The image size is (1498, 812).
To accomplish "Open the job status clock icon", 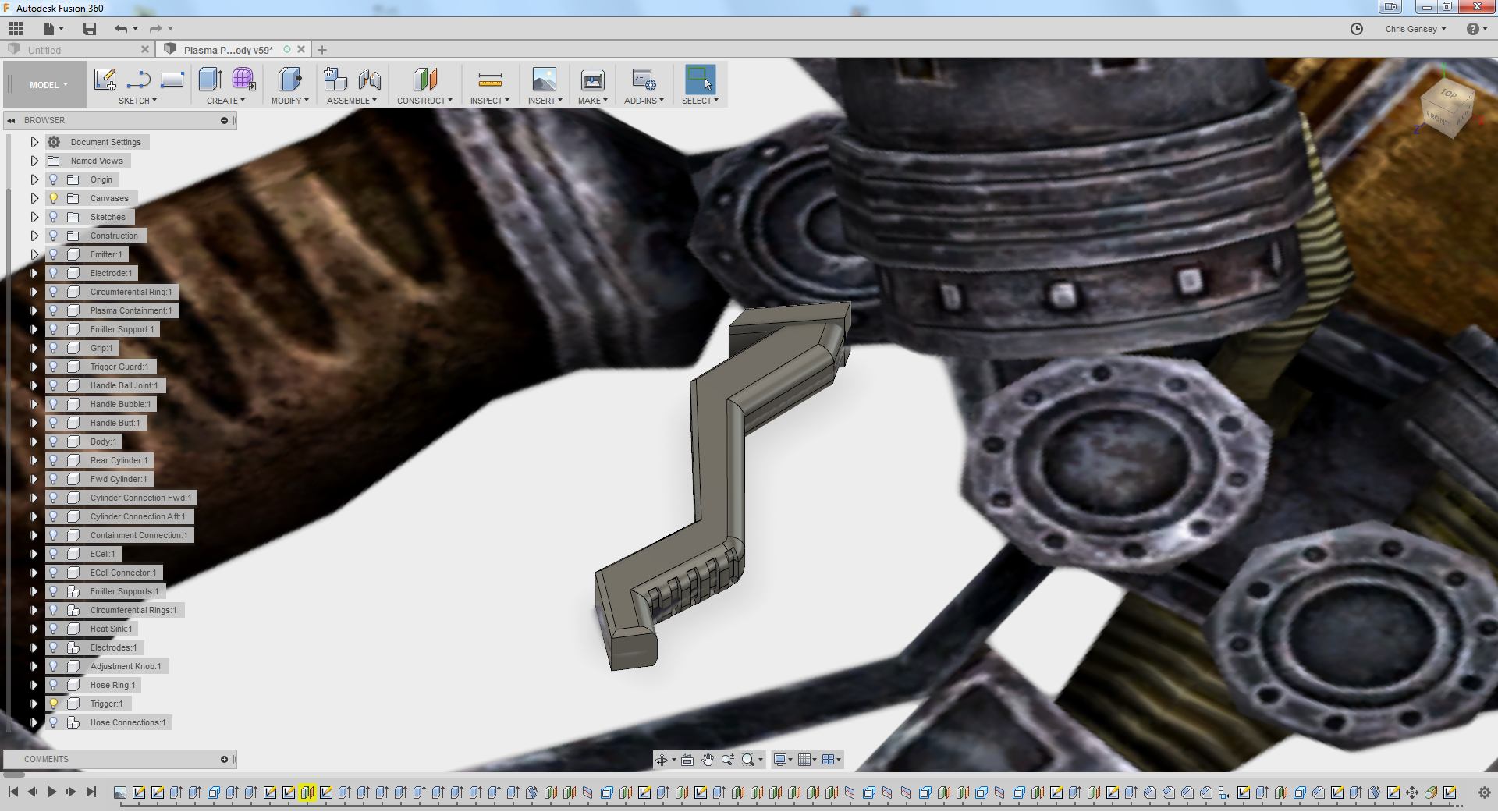I will coord(1357,29).
